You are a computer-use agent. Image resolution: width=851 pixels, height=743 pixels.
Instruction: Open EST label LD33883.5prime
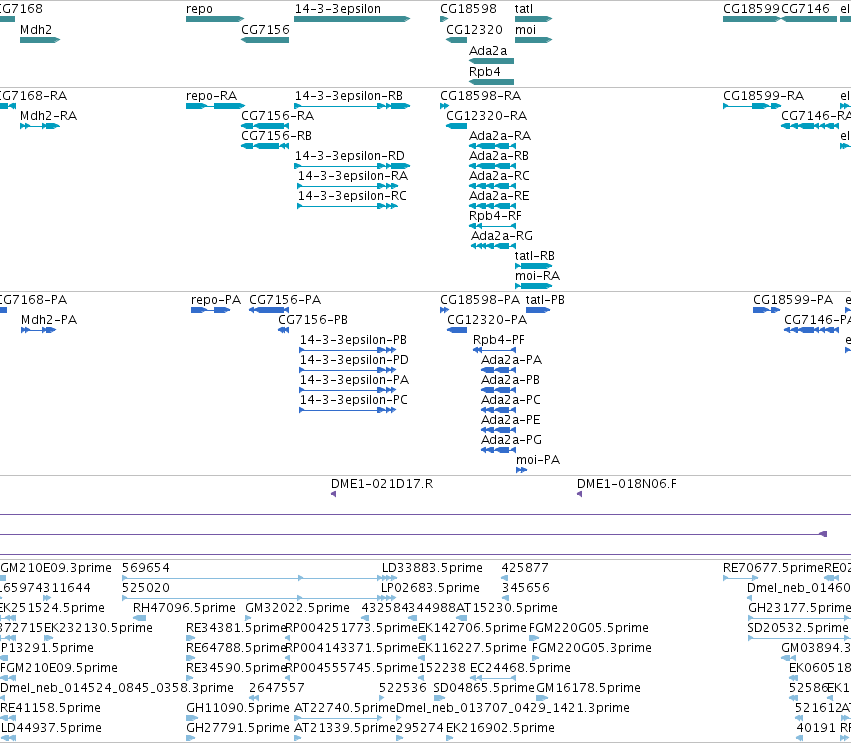pyautogui.click(x=432, y=568)
